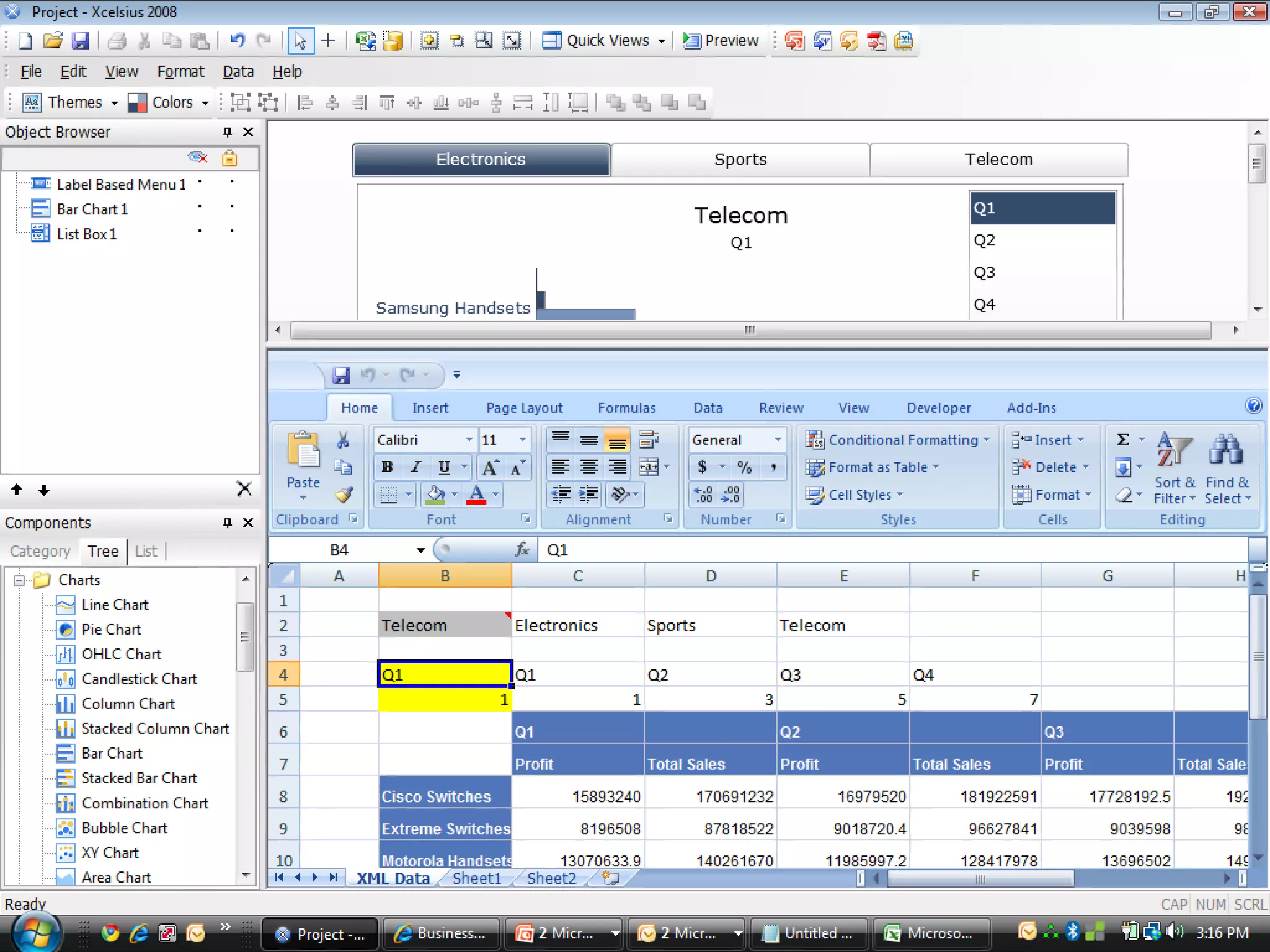
Task: Click the Percent Style icon
Action: (745, 467)
